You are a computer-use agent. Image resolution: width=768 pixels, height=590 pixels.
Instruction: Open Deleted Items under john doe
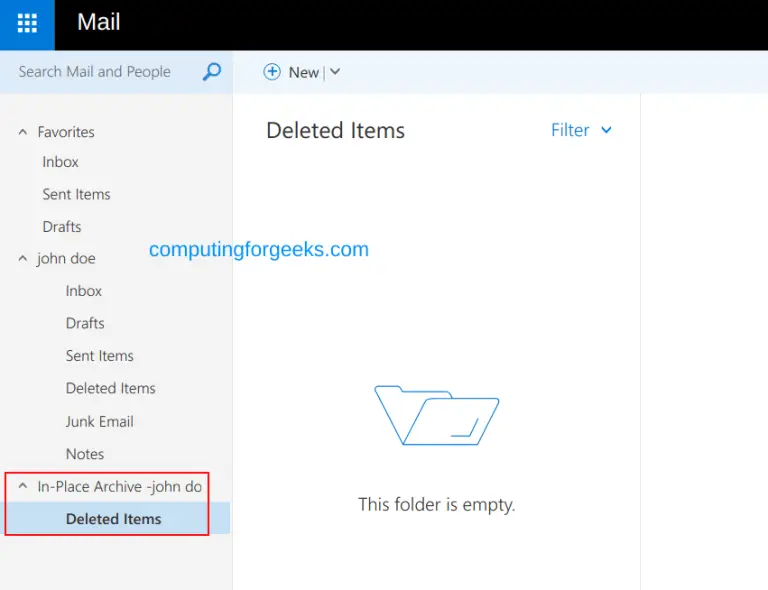[x=111, y=388]
